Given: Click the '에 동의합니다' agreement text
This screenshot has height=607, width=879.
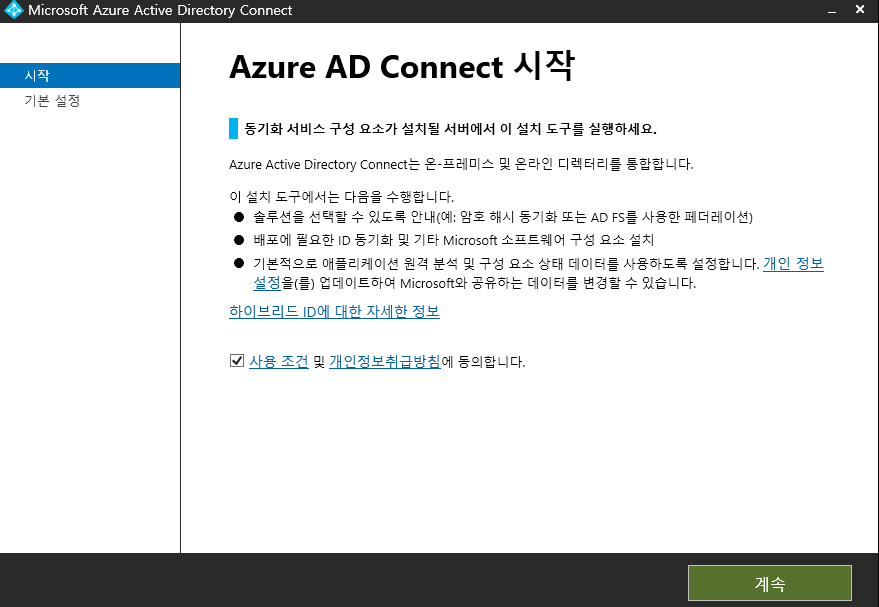Looking at the screenshot, I should coord(483,362).
